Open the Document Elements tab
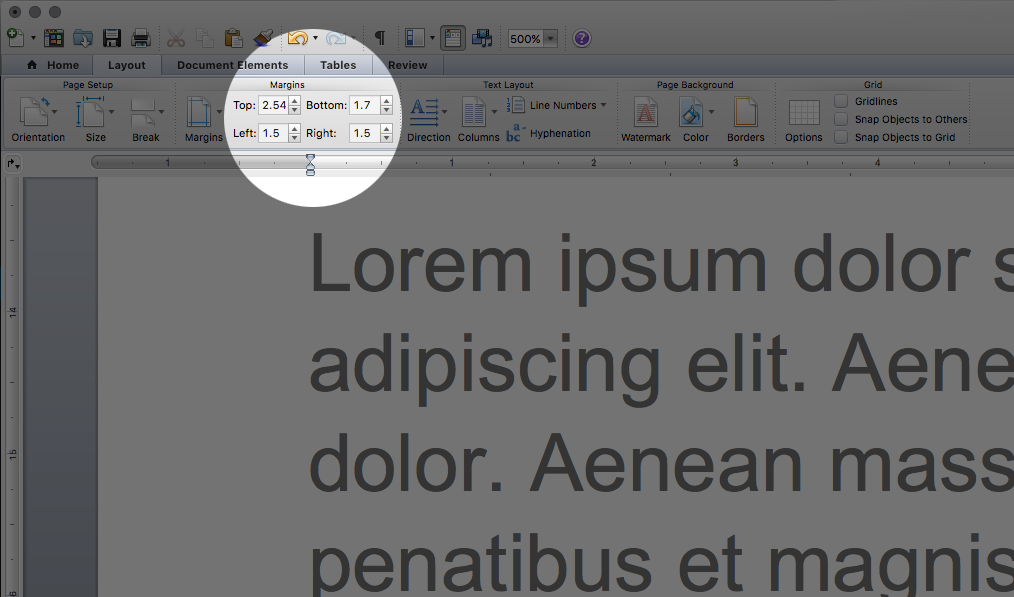The height and width of the screenshot is (597, 1014). point(233,65)
